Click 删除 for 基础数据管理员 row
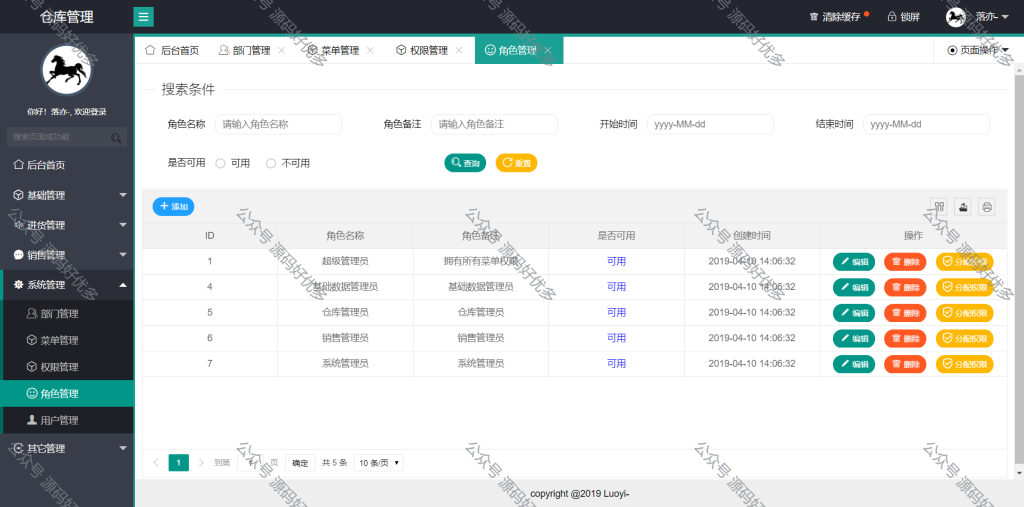Image resolution: width=1024 pixels, height=507 pixels. [905, 287]
